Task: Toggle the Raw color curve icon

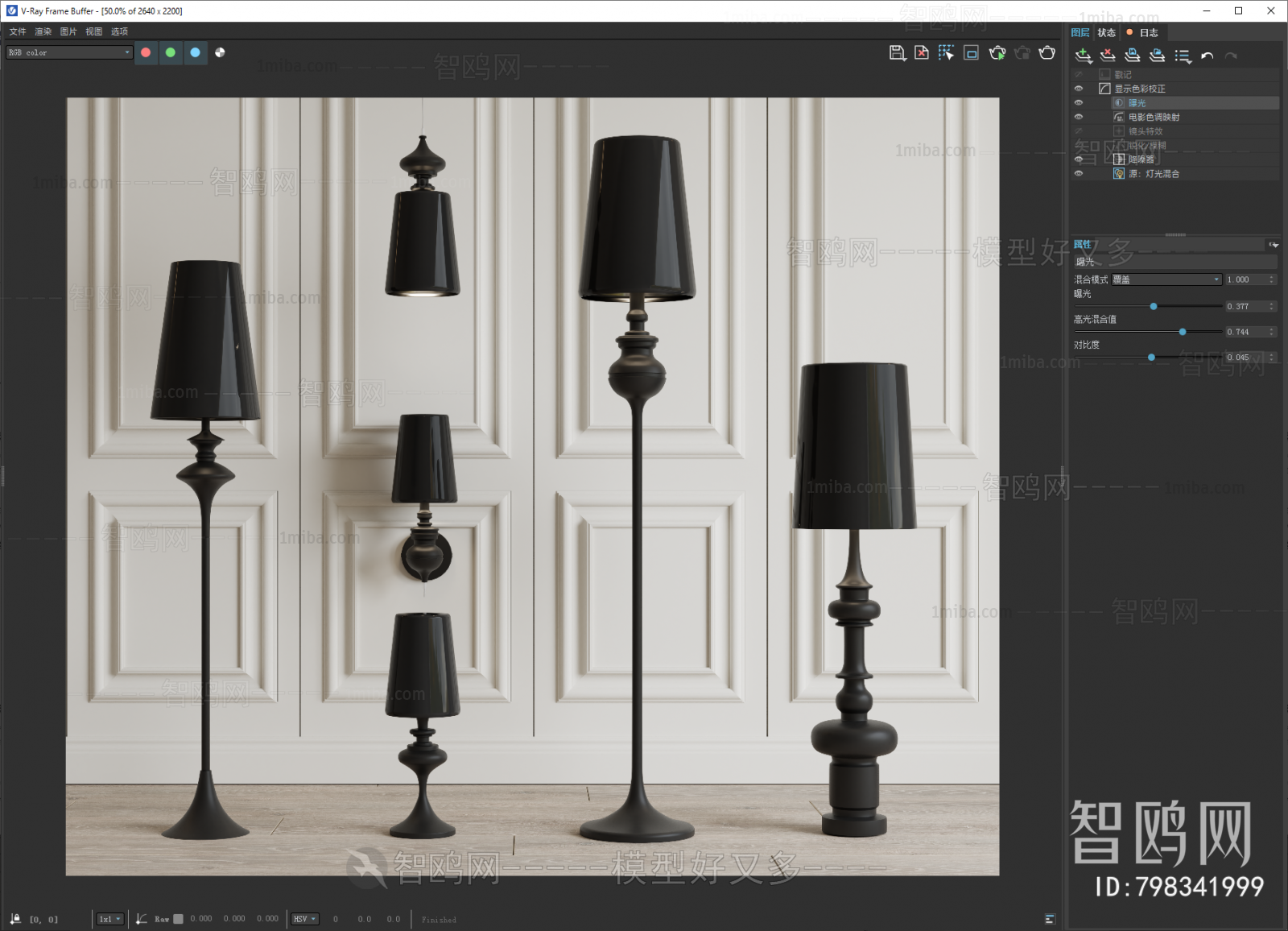Action: pyautogui.click(x=142, y=919)
